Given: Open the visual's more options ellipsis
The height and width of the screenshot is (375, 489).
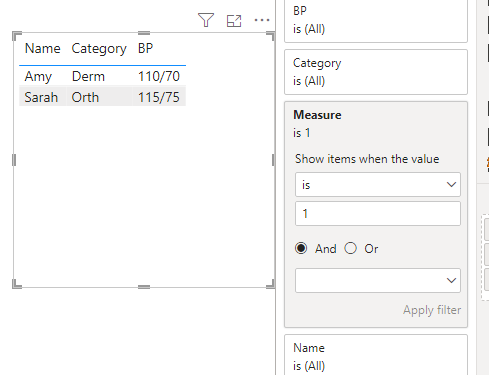Looking at the screenshot, I should (262, 20).
